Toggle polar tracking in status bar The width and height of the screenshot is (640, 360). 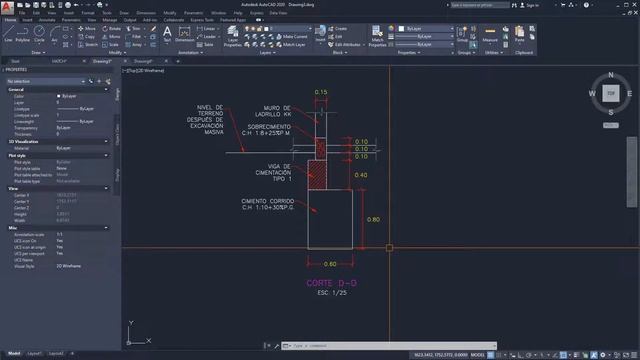click(x=529, y=355)
